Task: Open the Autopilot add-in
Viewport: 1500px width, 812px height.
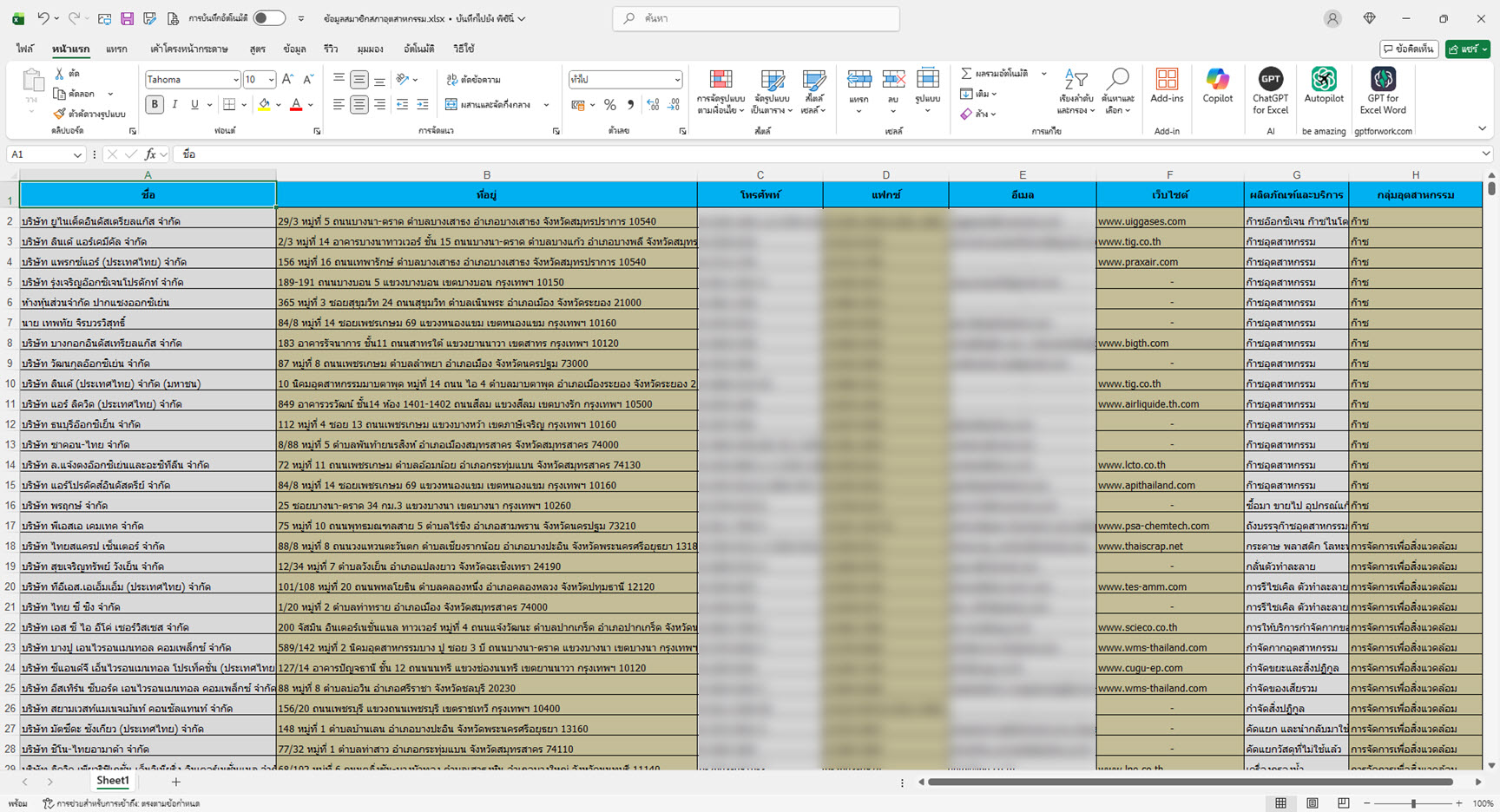Action: coord(1323,86)
